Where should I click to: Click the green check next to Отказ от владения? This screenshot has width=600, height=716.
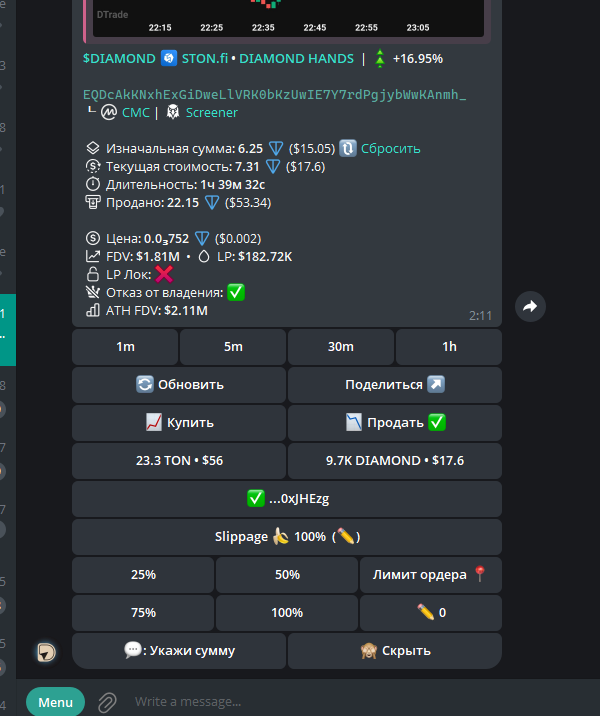(236, 292)
